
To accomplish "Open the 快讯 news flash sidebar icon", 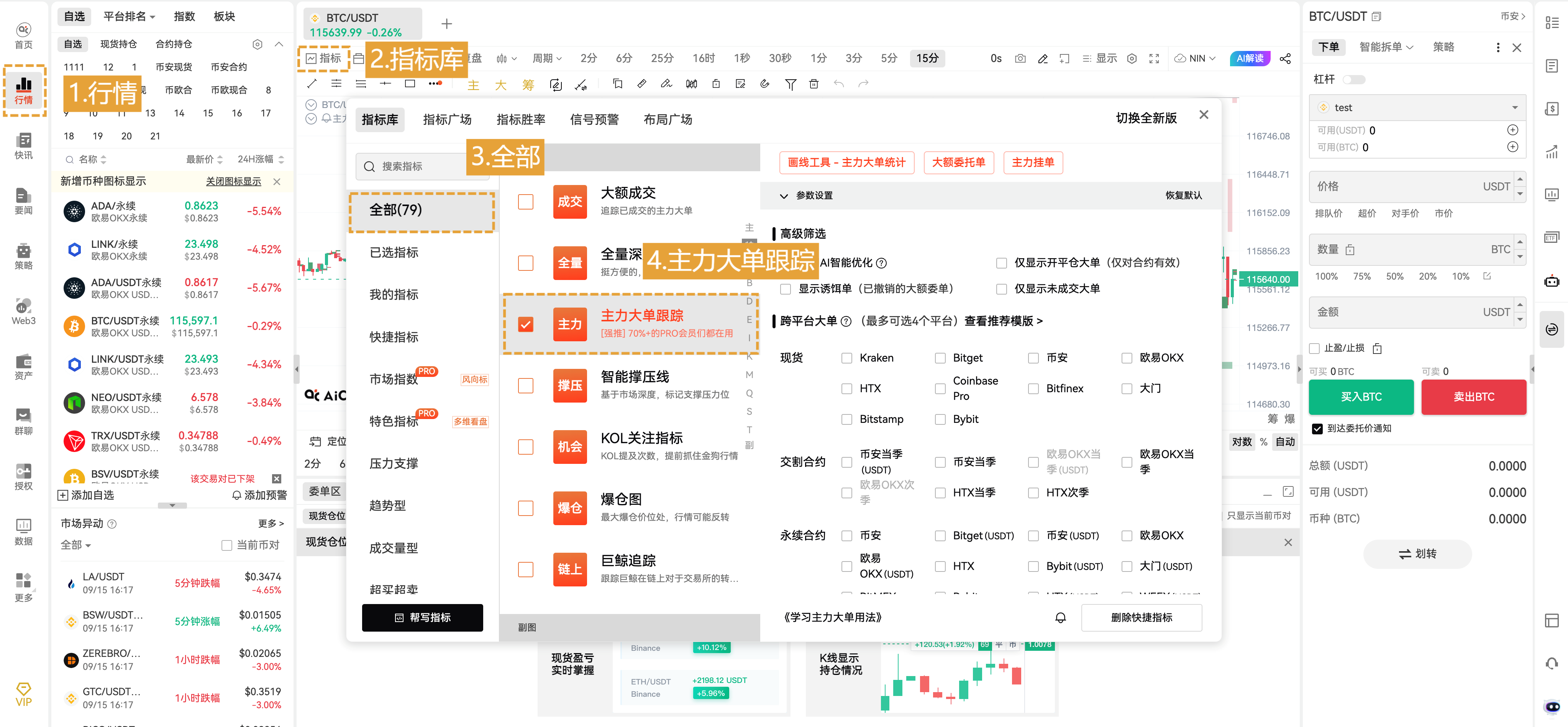I will coord(23,146).
